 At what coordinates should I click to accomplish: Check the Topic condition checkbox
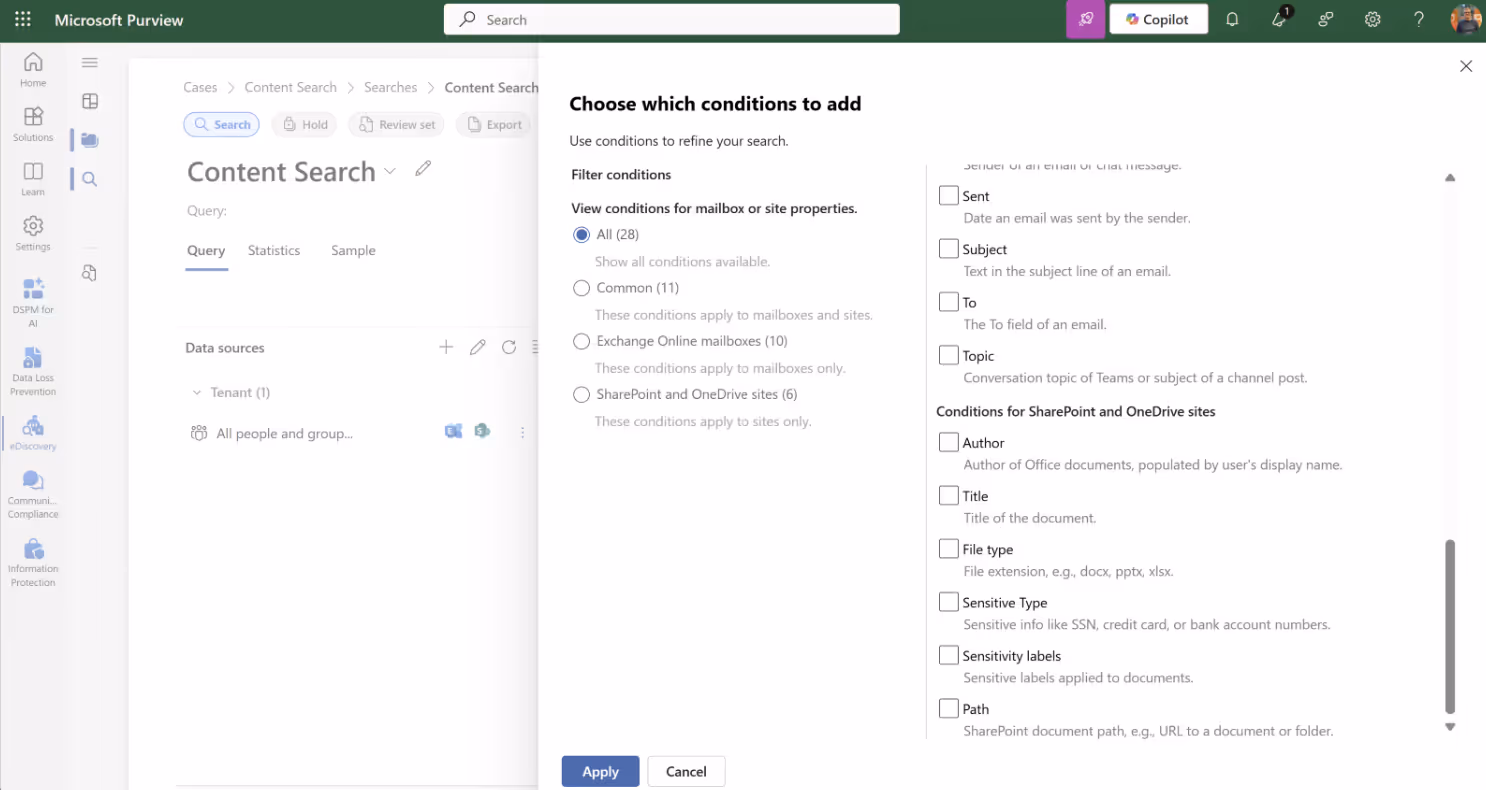[x=949, y=354]
